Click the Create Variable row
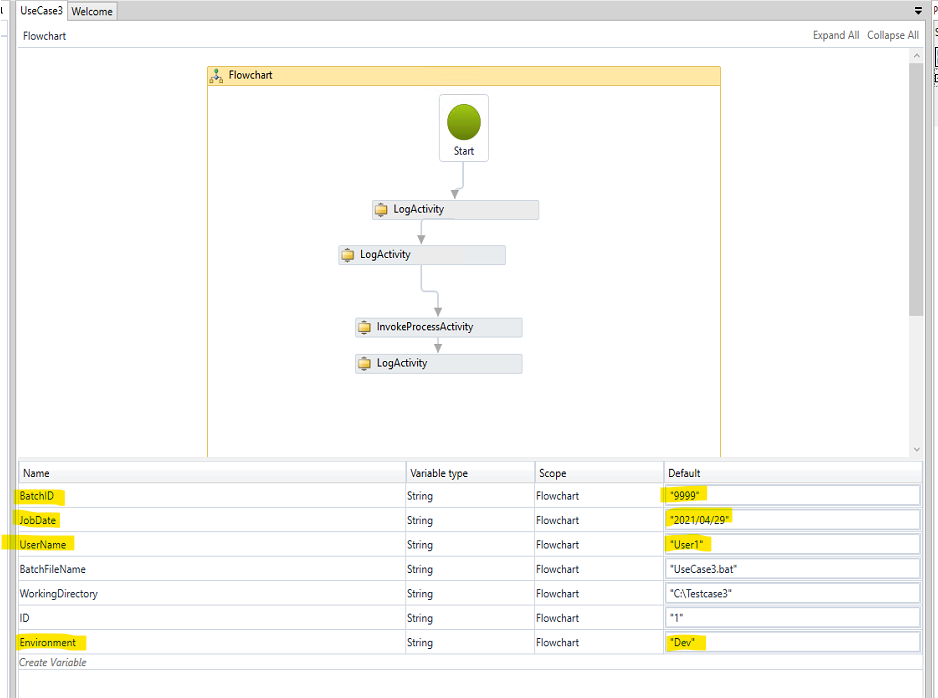 (x=53, y=662)
